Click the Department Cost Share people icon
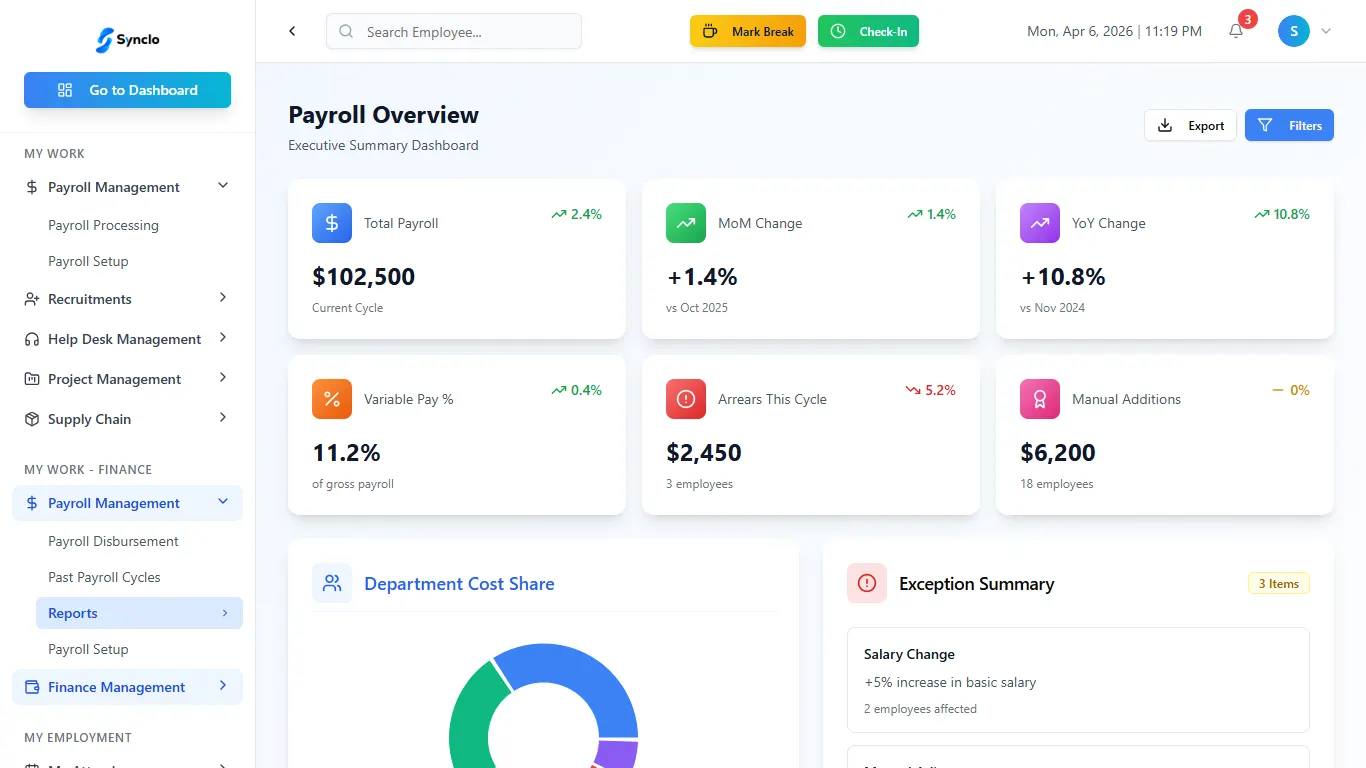Image resolution: width=1366 pixels, height=768 pixels. point(332,583)
